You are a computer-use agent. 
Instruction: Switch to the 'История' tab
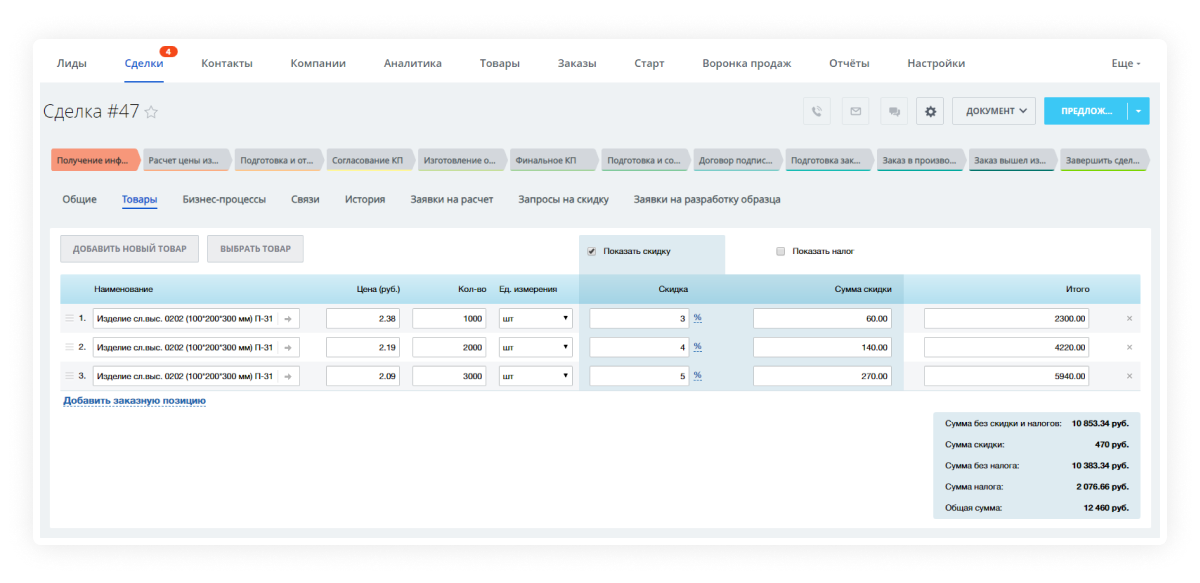(365, 199)
